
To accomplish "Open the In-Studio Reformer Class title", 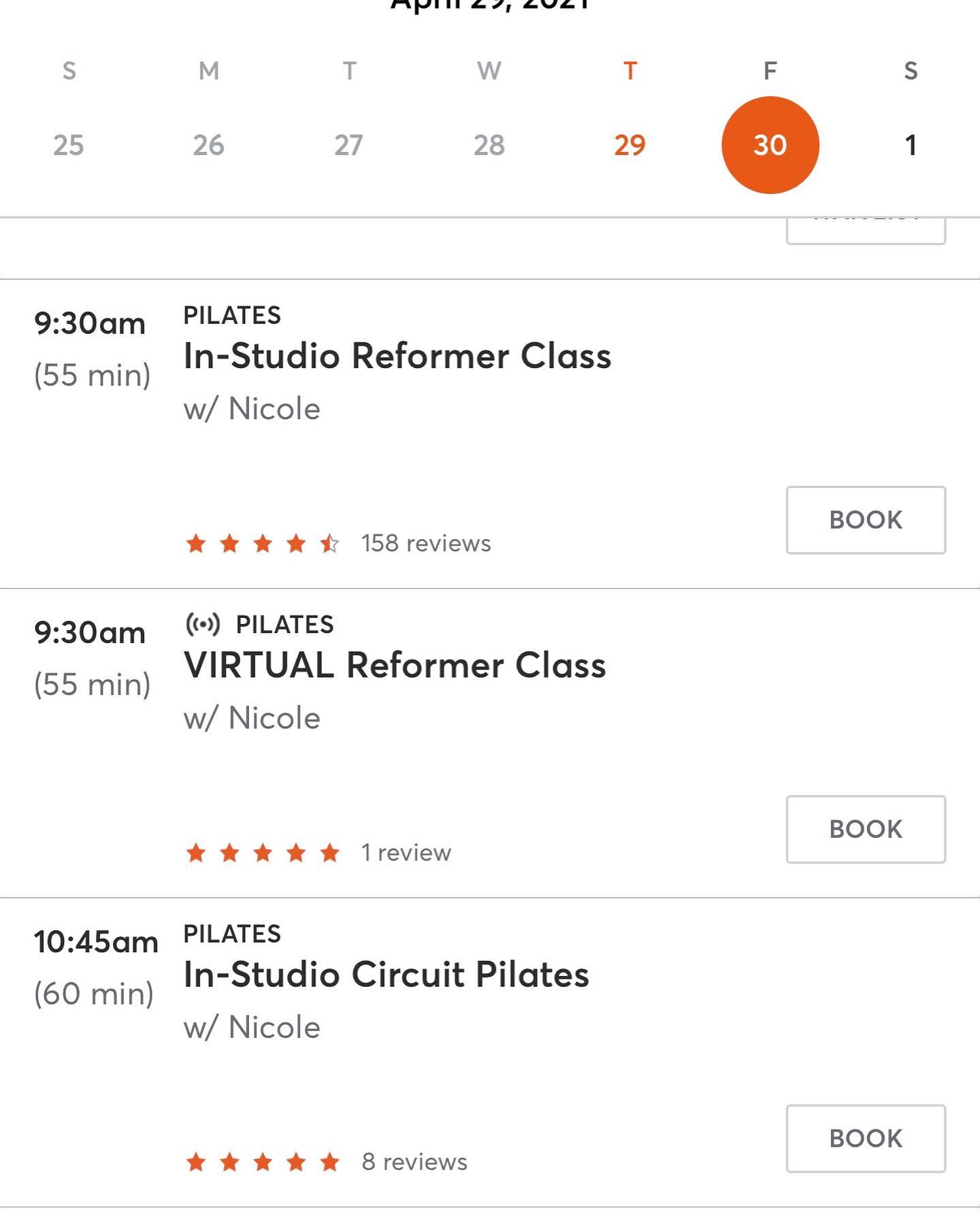I will 397,356.
